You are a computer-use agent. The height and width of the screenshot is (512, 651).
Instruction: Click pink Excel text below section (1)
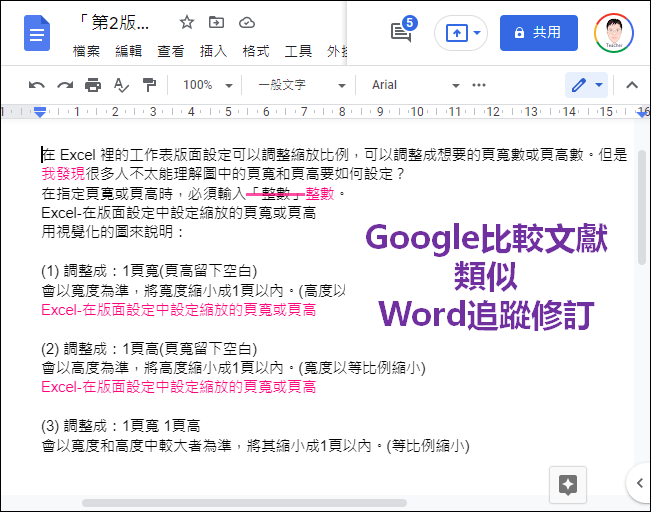pyautogui.click(x=179, y=310)
